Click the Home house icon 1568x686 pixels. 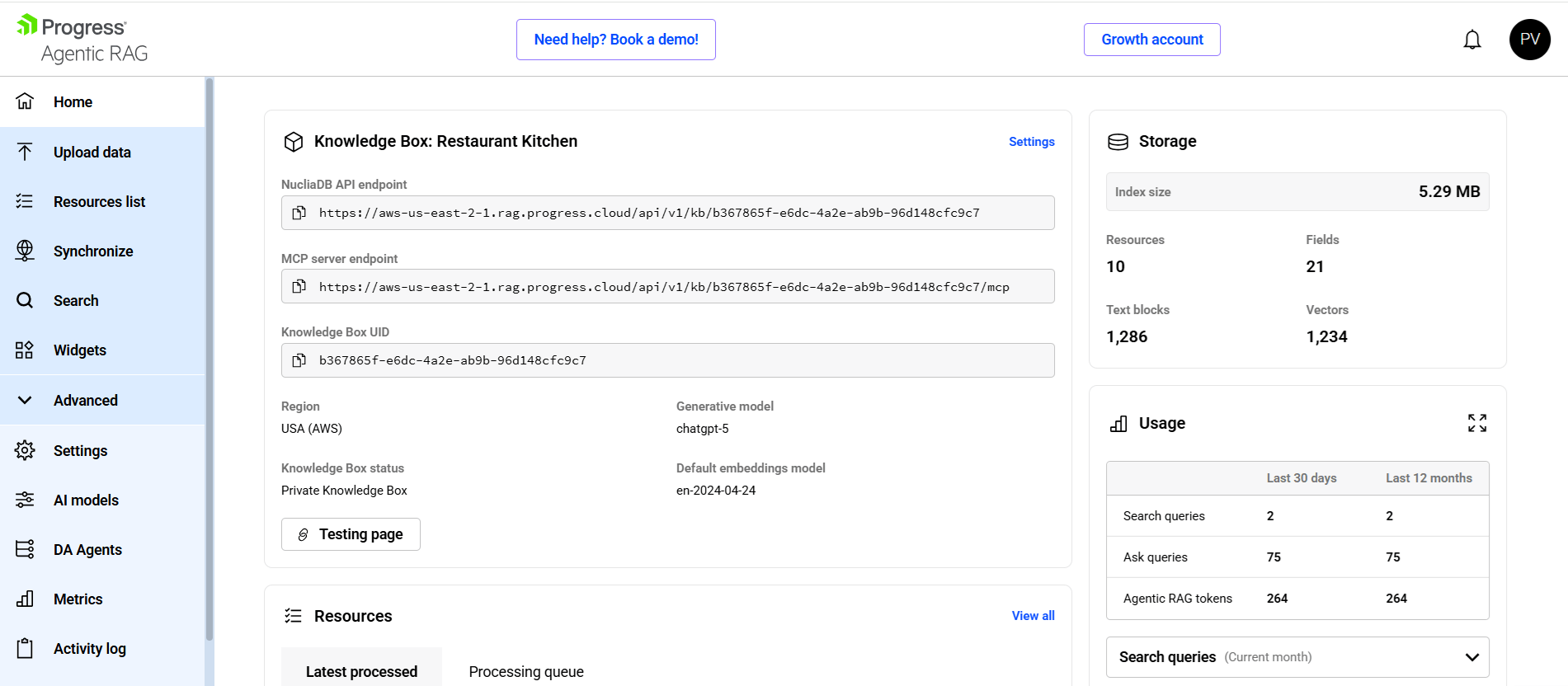click(25, 101)
